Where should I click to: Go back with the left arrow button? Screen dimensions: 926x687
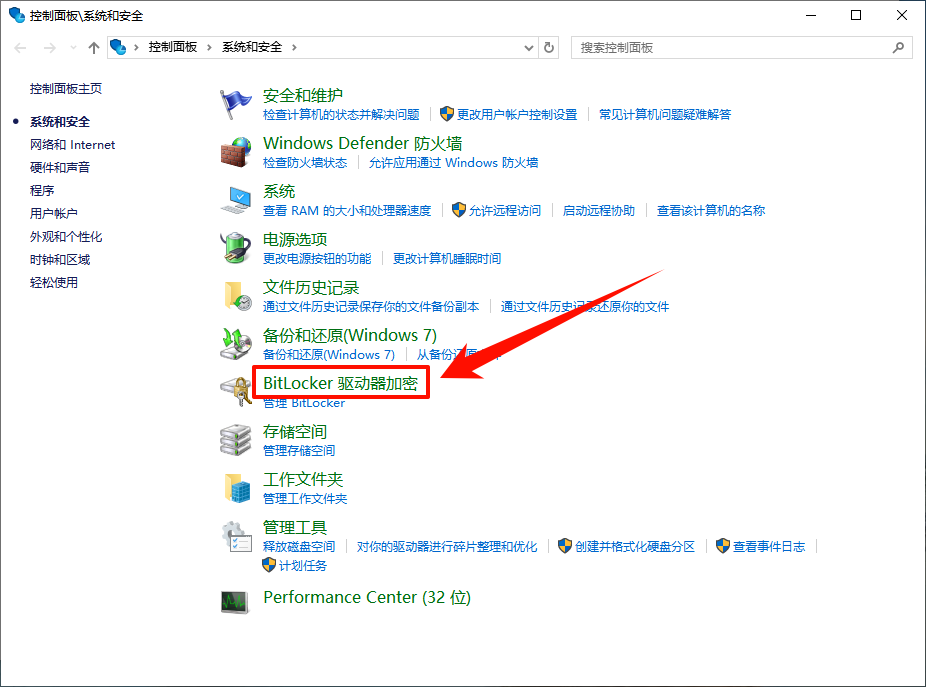20,48
